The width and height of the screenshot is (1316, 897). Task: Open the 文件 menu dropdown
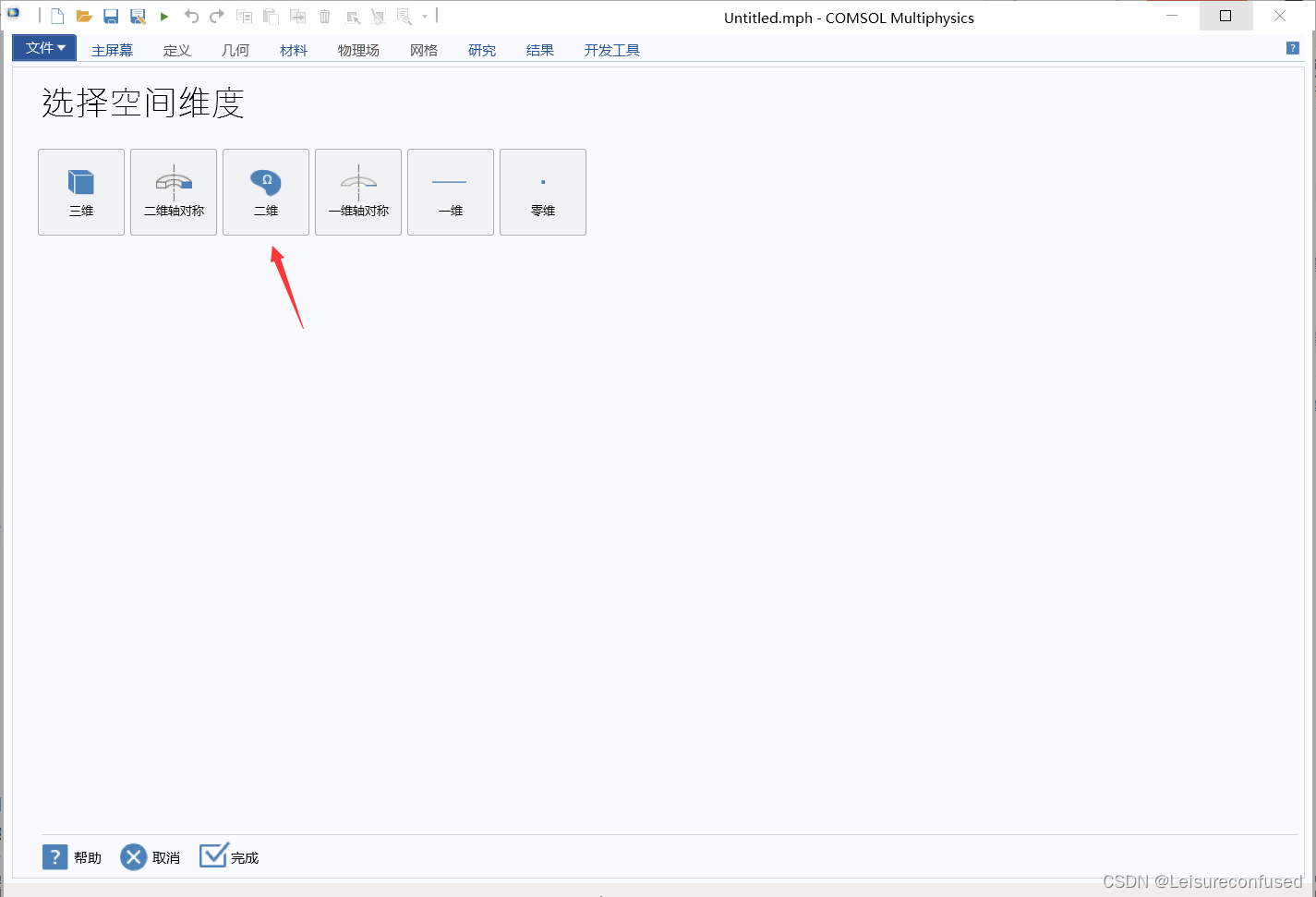click(x=44, y=48)
